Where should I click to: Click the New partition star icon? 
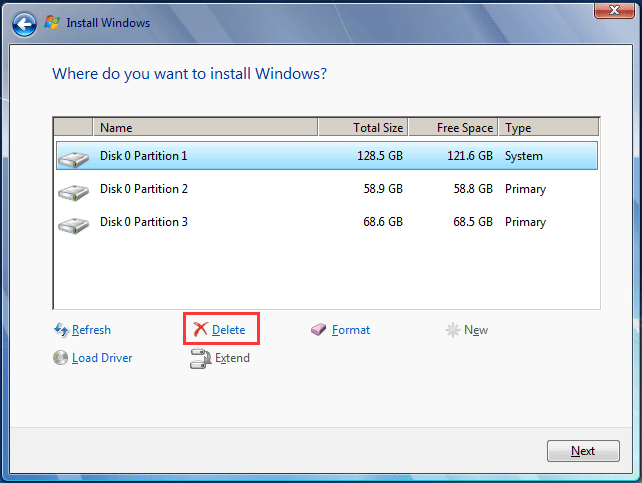click(452, 330)
